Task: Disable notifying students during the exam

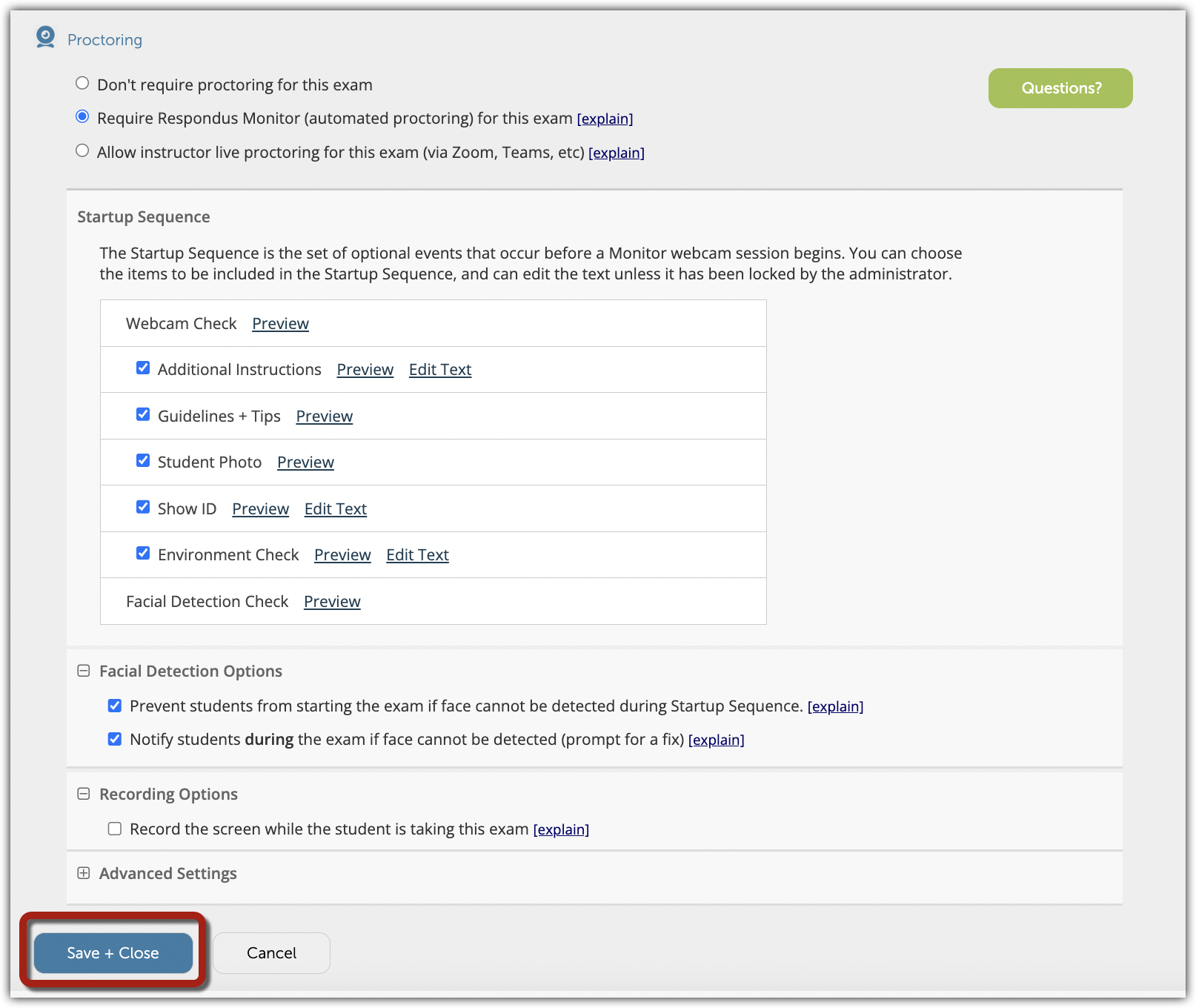Action: coord(115,737)
